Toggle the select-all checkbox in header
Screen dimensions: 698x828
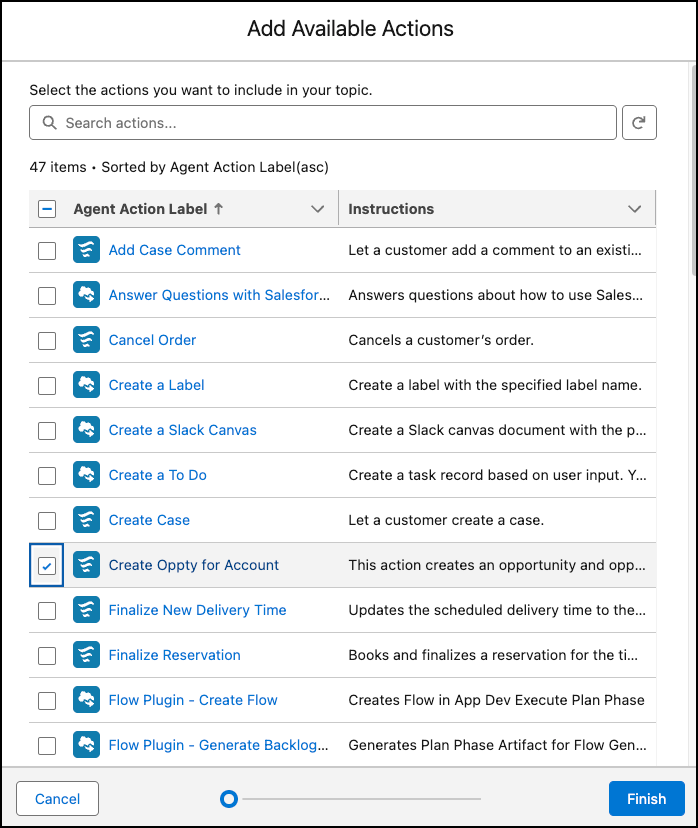click(47, 209)
